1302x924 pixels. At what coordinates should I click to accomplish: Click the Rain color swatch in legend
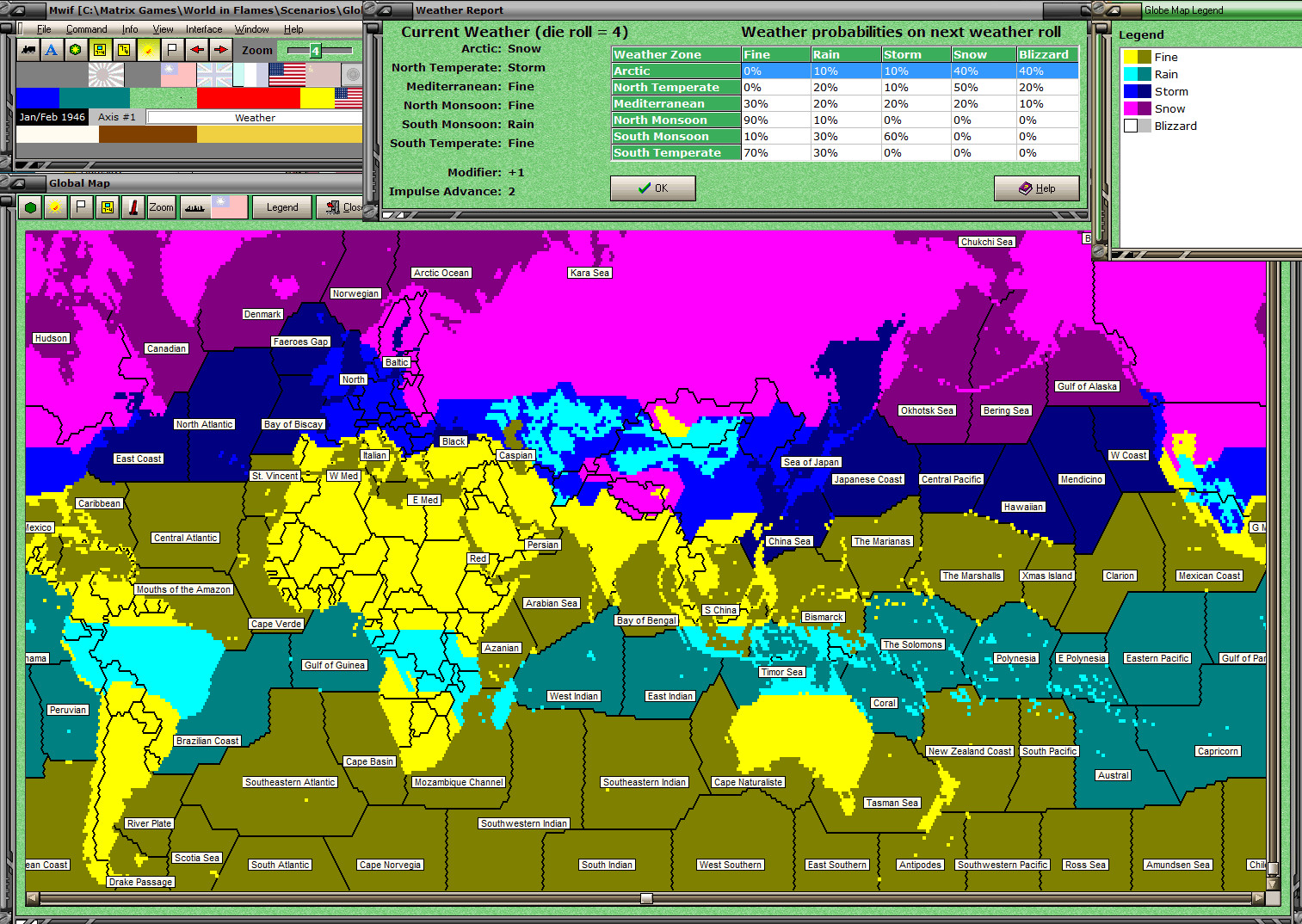(x=1137, y=74)
